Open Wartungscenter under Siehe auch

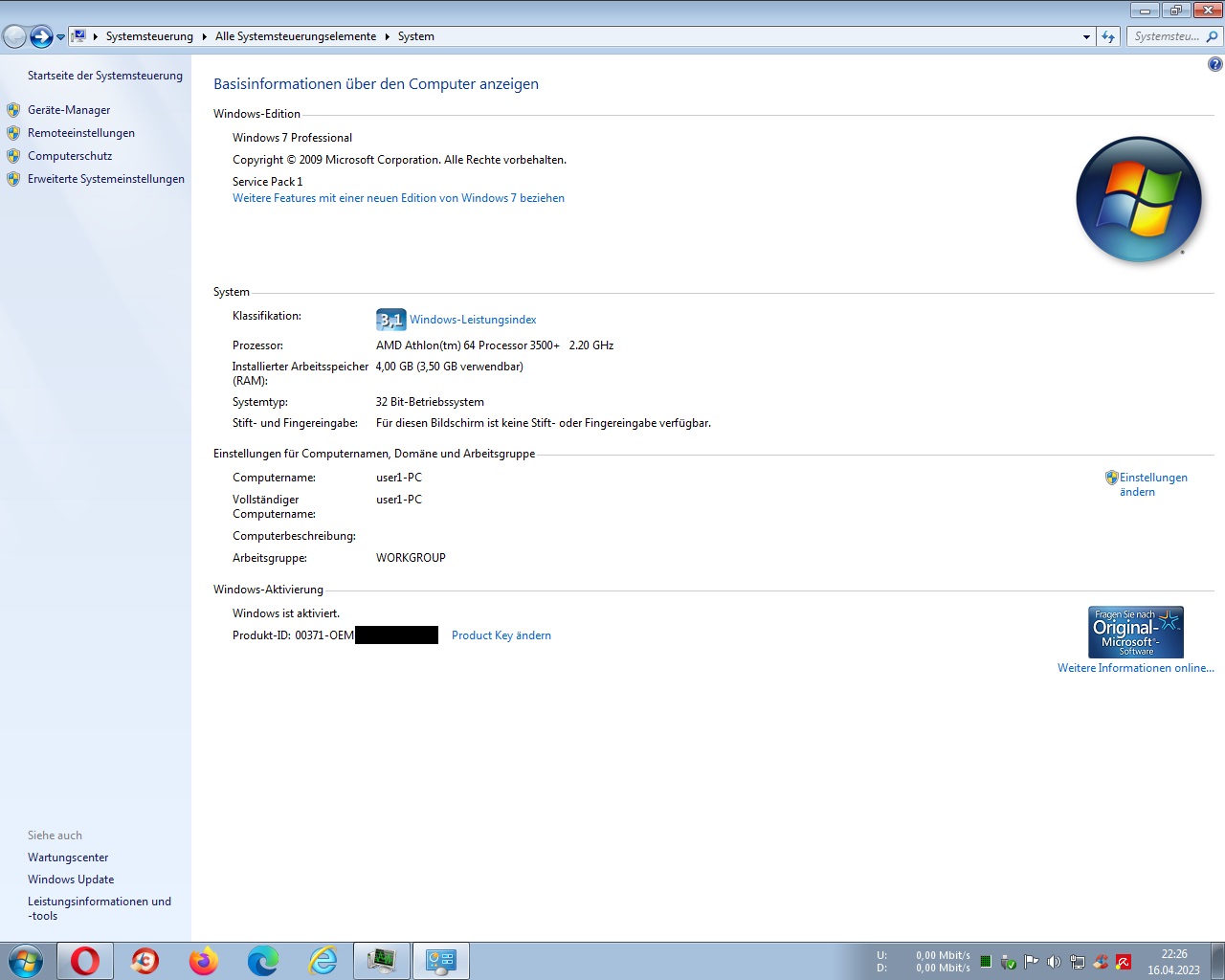coord(68,857)
